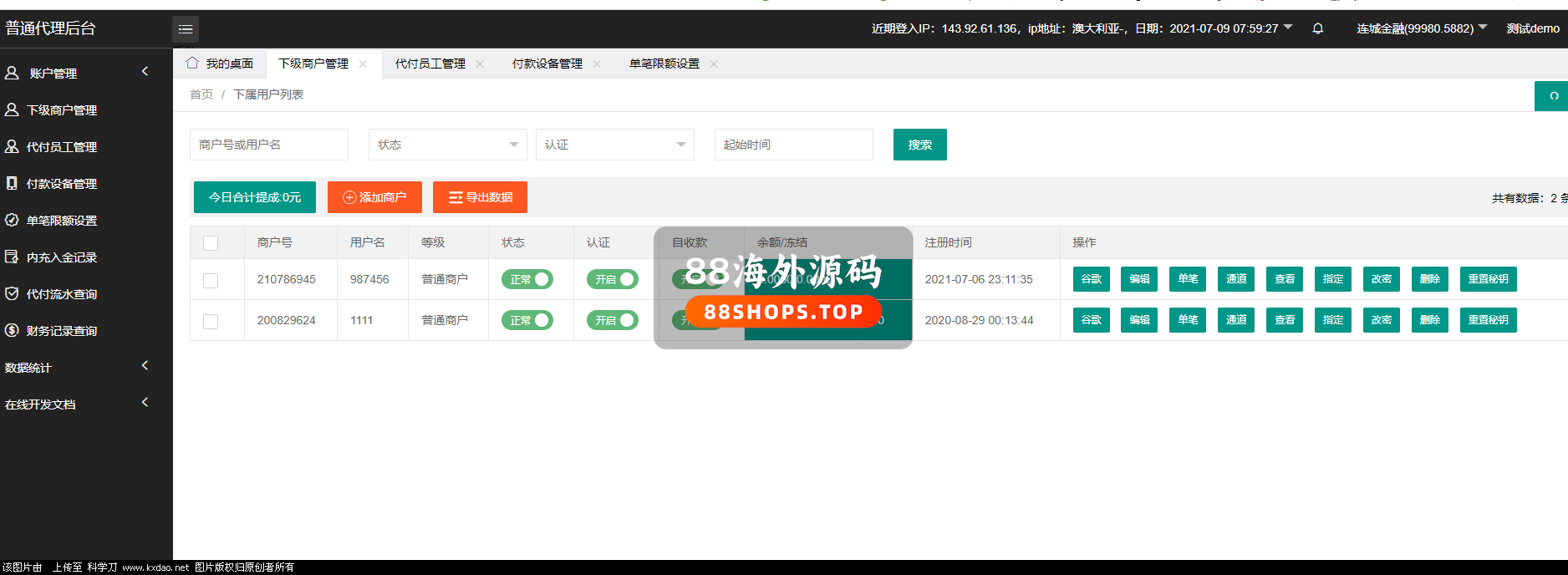Switch to the 代付员工管理 tab

[430, 64]
